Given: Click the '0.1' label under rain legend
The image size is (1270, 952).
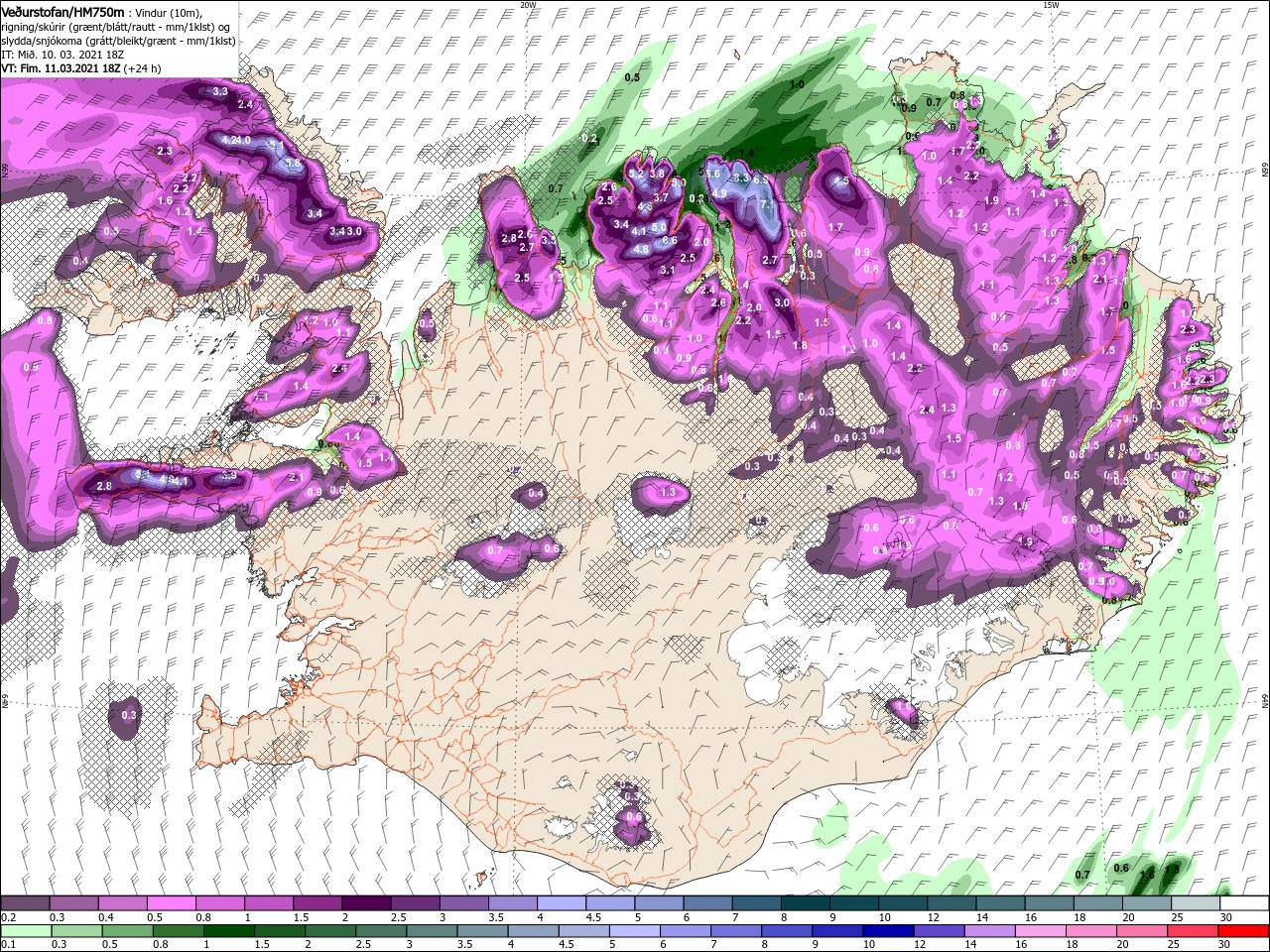Looking at the screenshot, I should 8,945.
